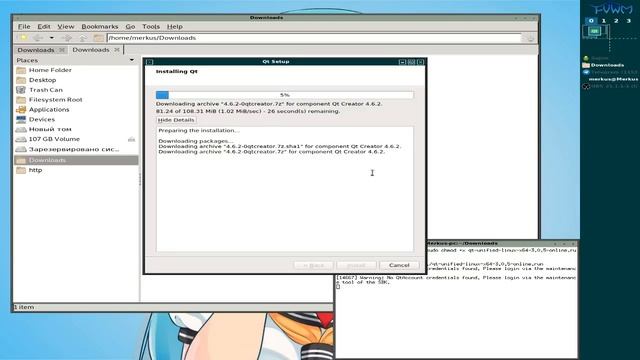
Task: Click the new tab icon in file manager toolbar
Action: 23,38
